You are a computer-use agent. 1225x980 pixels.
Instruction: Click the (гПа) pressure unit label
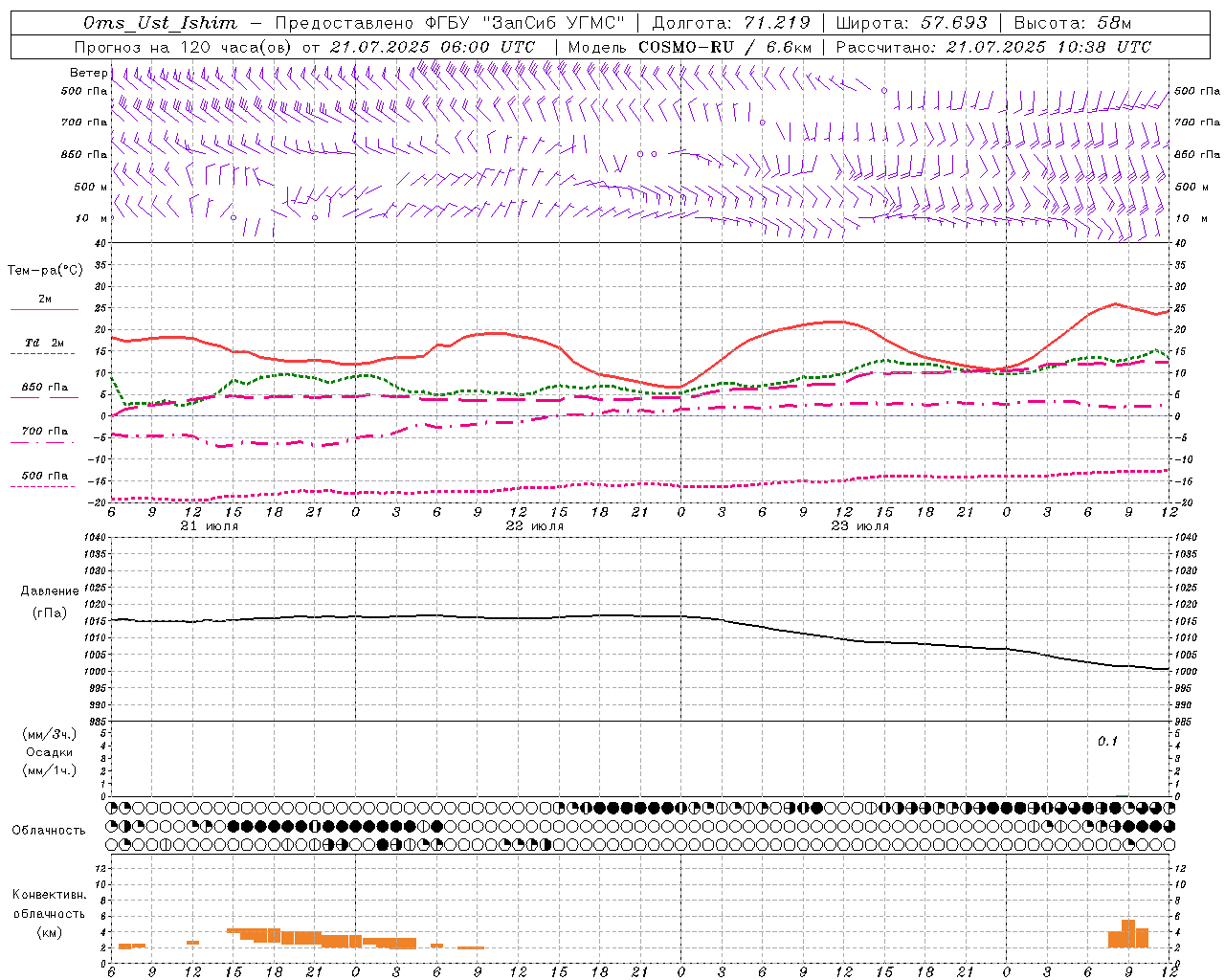pos(50,612)
